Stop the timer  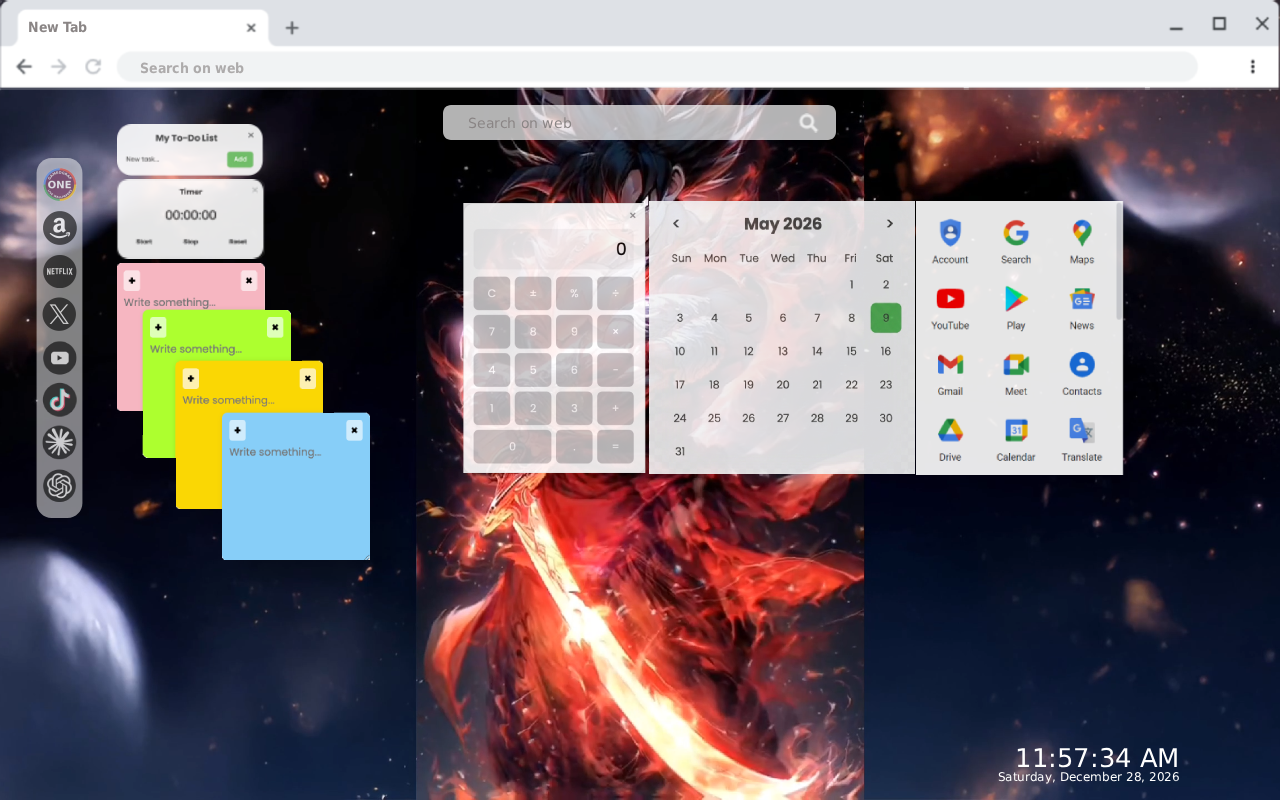(x=190, y=242)
